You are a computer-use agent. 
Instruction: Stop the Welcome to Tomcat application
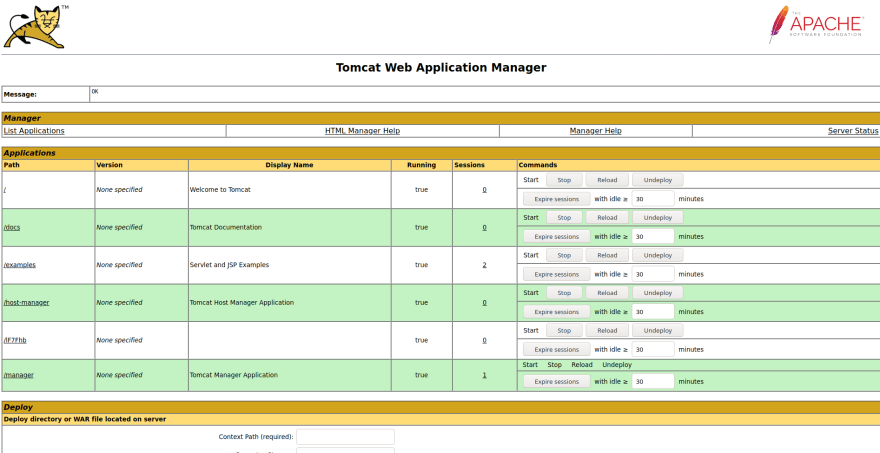click(x=564, y=180)
